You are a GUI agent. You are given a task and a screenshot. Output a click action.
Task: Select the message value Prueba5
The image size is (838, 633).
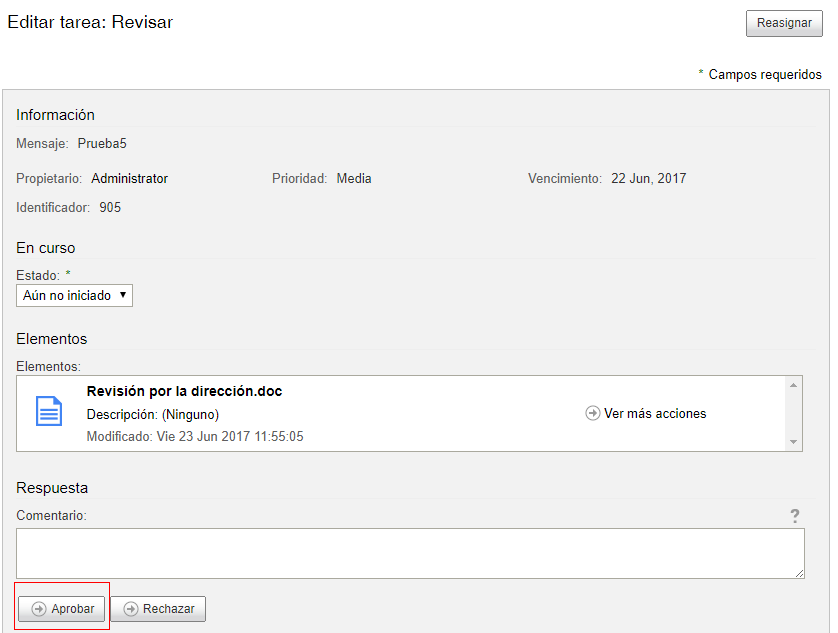102,143
